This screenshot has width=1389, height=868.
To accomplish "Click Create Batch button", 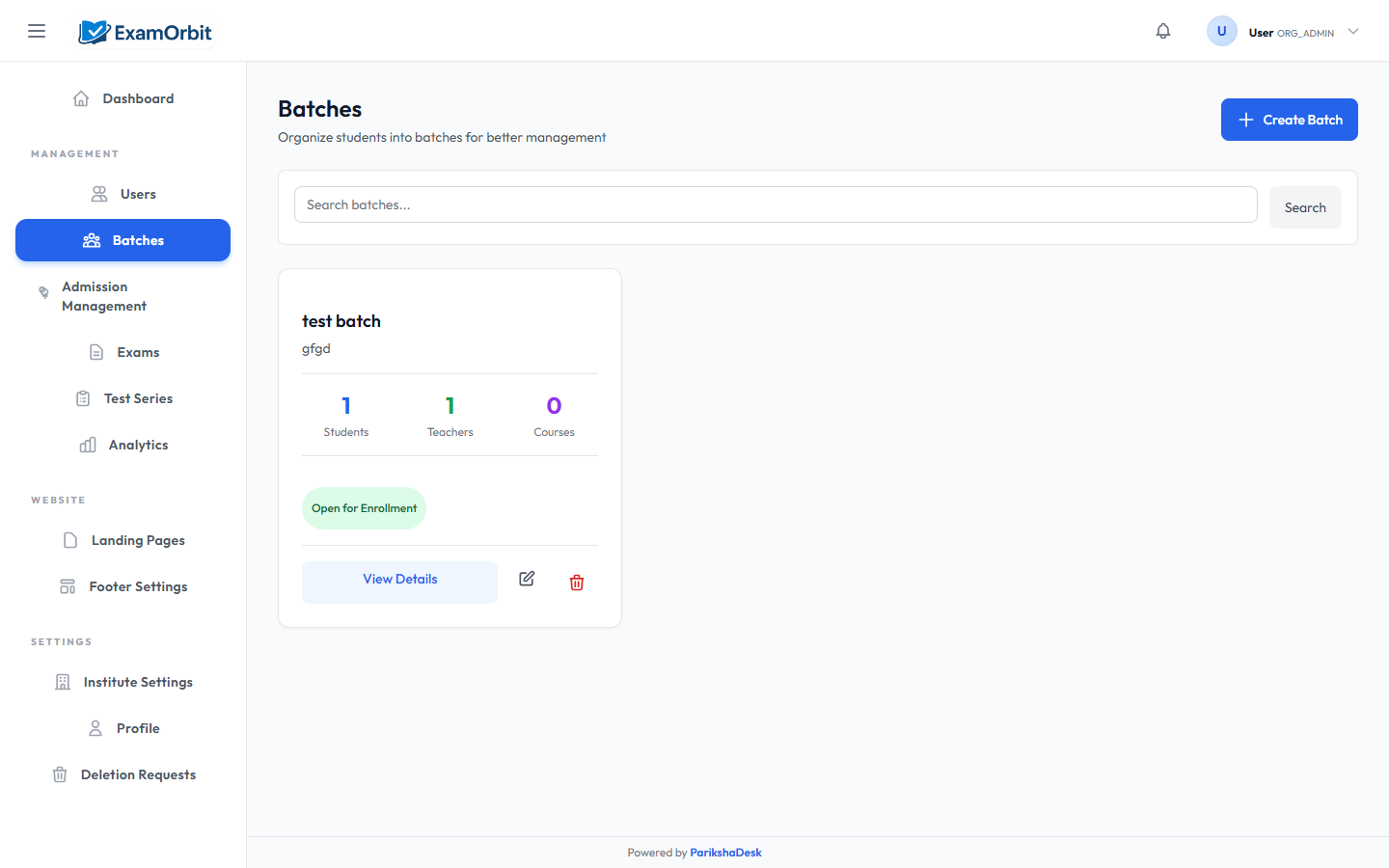I will (x=1290, y=120).
